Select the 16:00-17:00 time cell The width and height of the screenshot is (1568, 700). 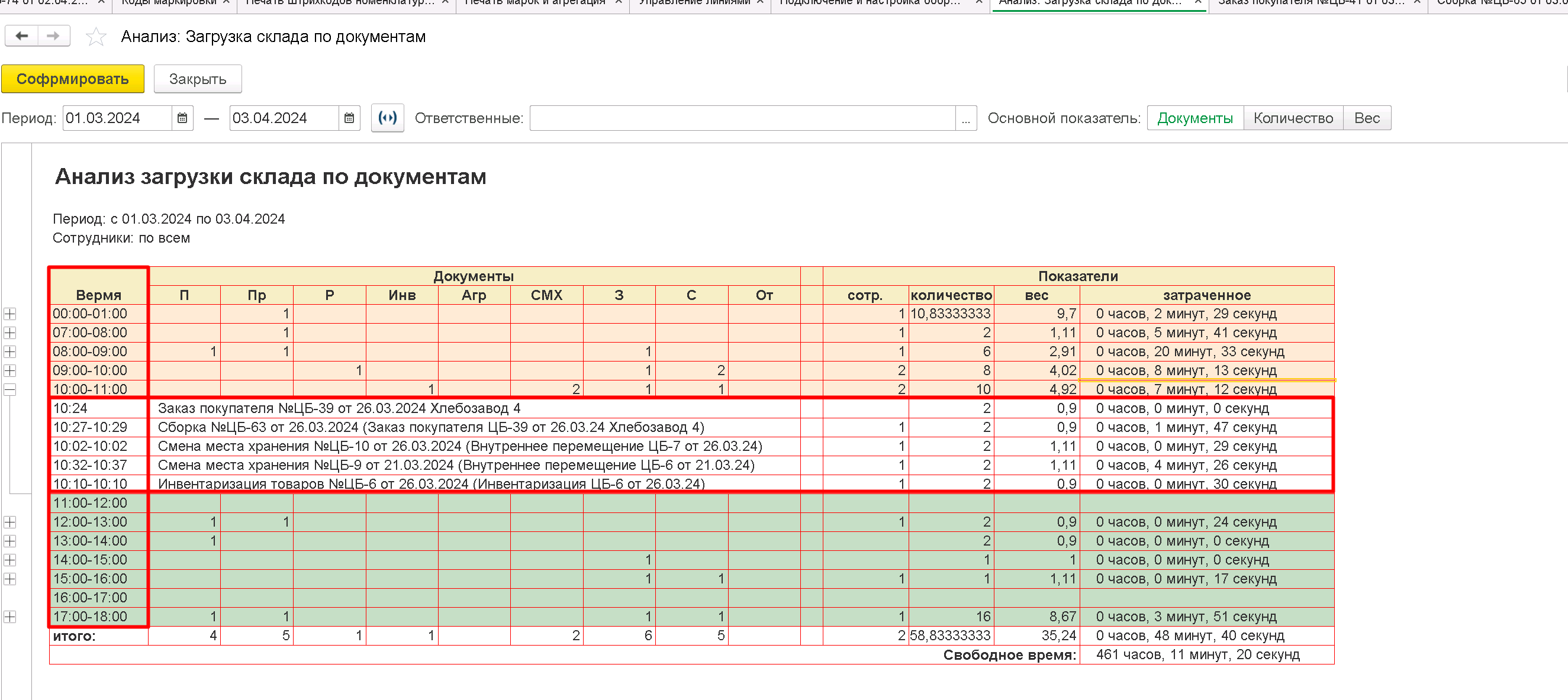click(x=99, y=598)
